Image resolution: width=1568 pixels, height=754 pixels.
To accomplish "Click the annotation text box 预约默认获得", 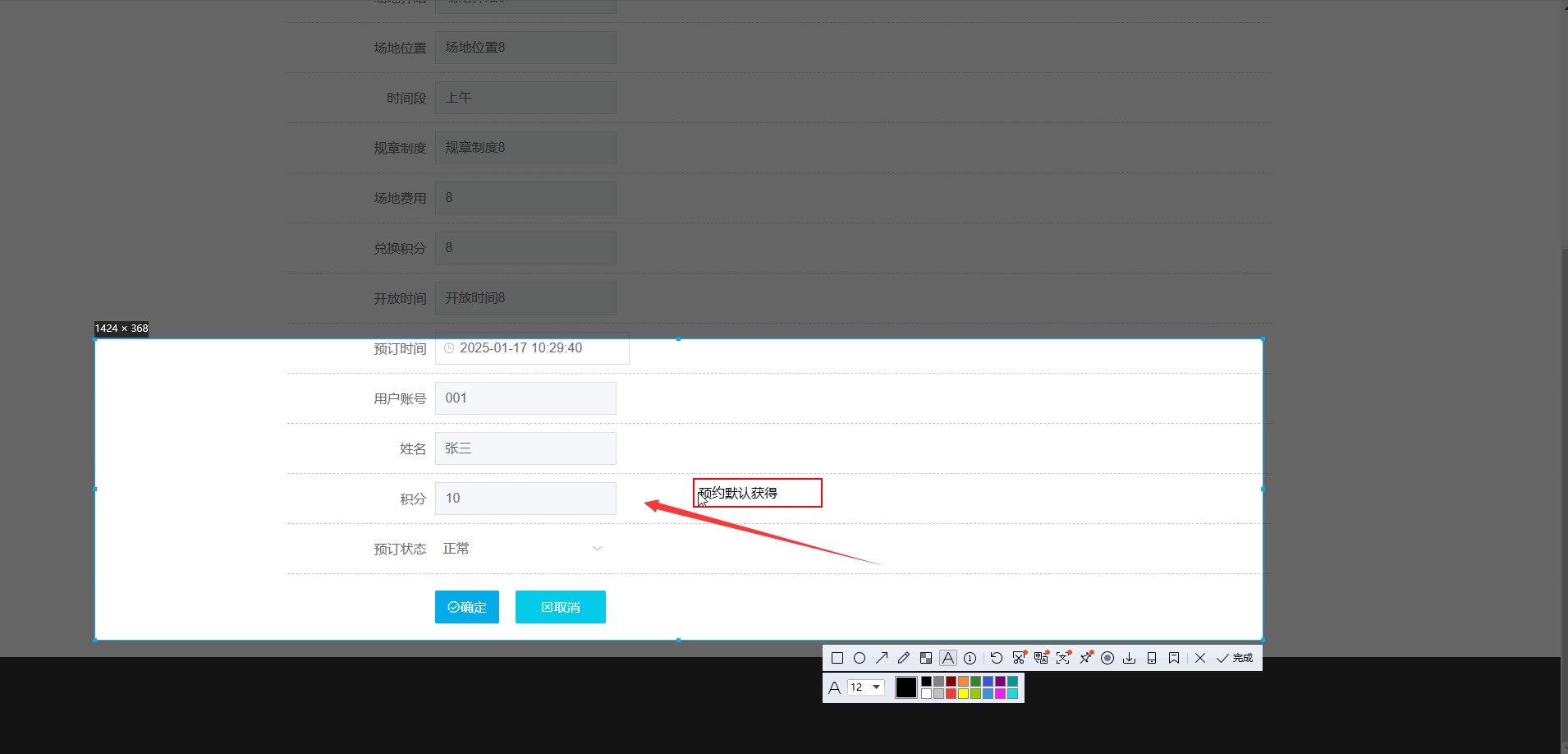I will [x=758, y=493].
